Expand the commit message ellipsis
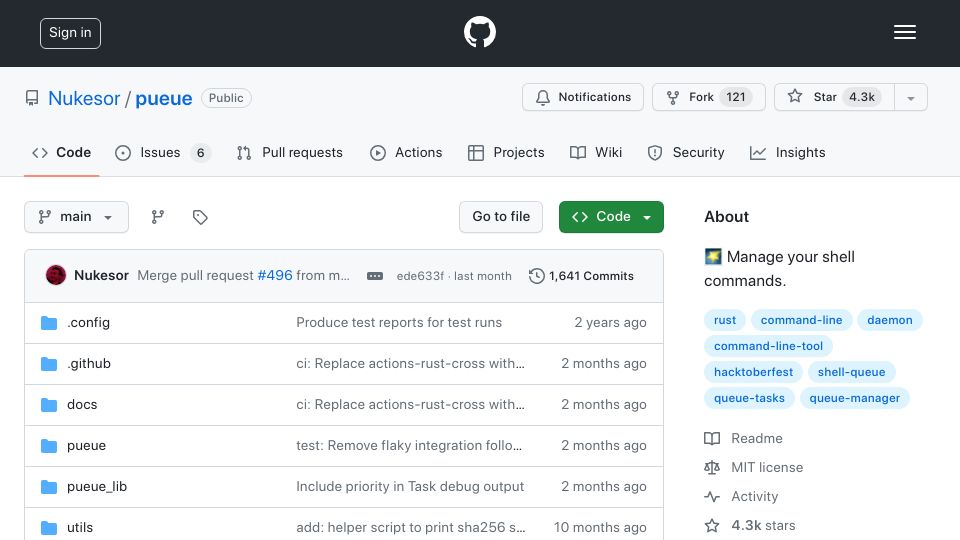 coord(375,276)
